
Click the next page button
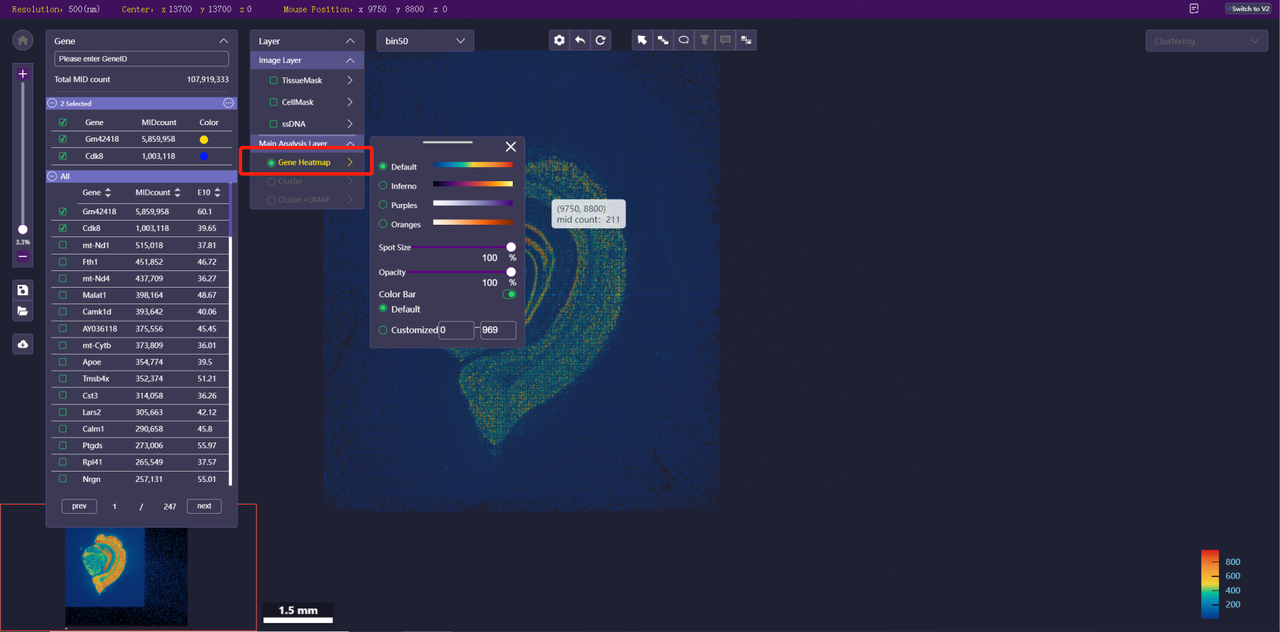[204, 506]
